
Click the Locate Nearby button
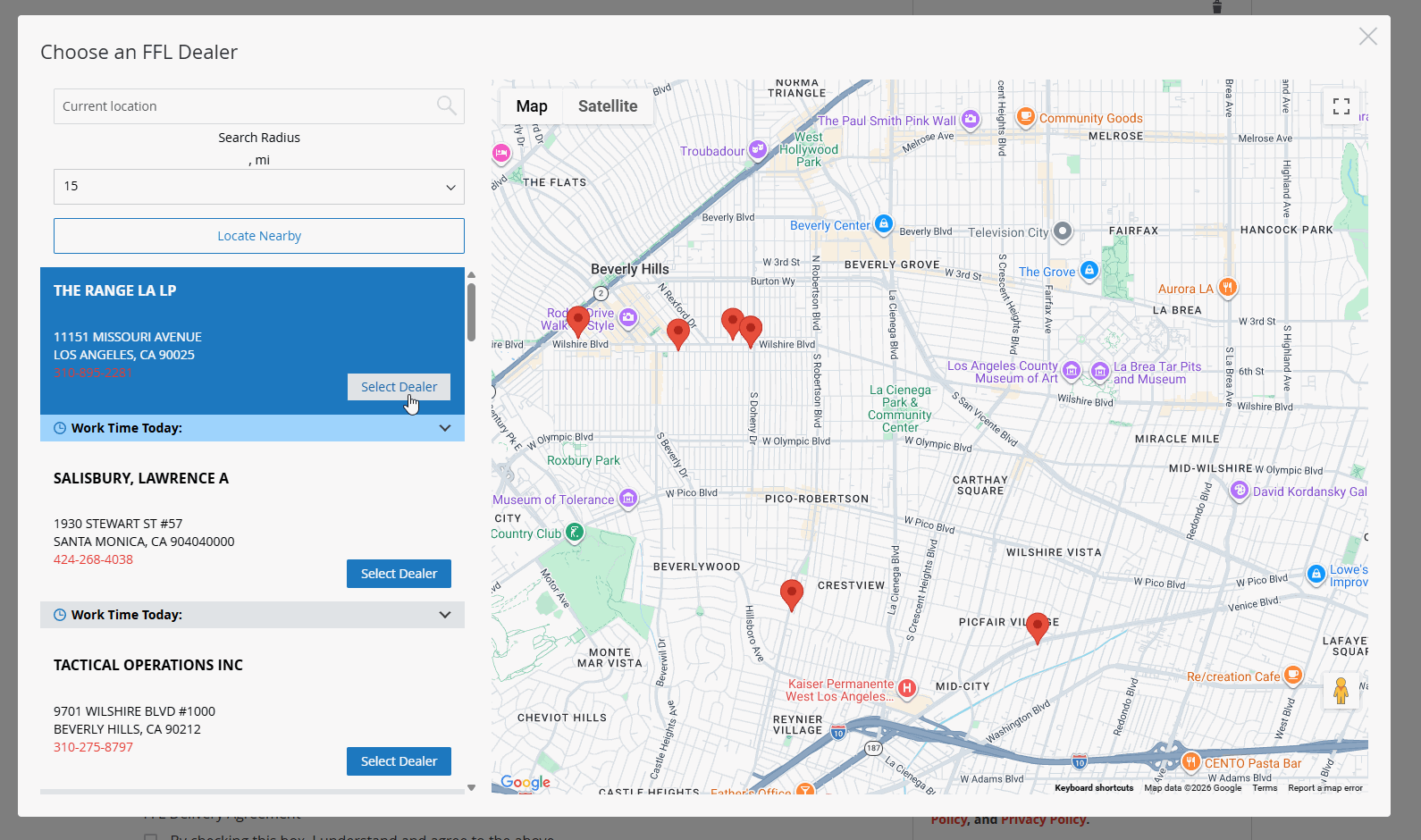point(259,236)
